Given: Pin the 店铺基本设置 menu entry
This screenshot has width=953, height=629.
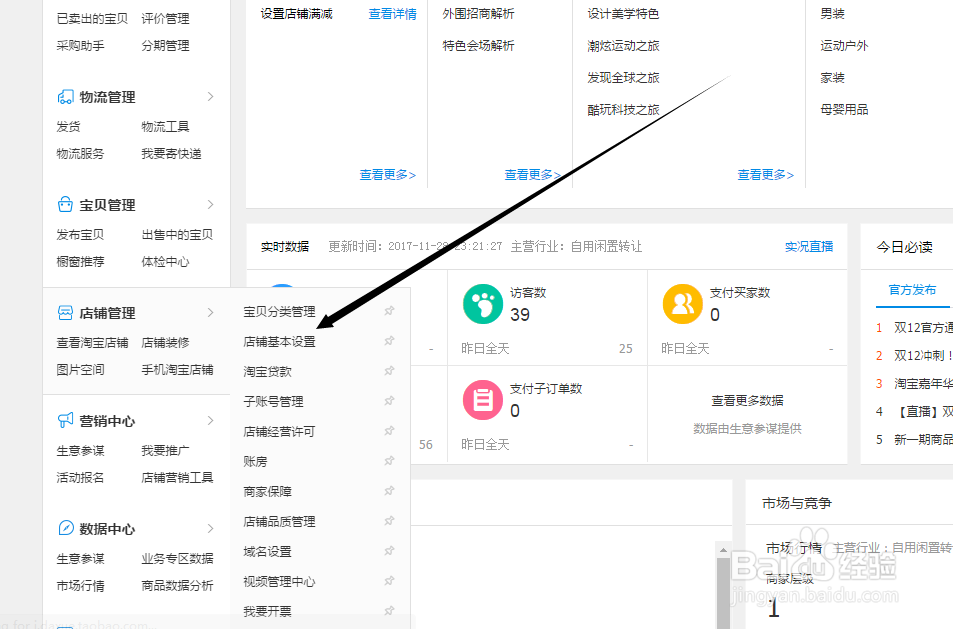Looking at the screenshot, I should point(389,341).
